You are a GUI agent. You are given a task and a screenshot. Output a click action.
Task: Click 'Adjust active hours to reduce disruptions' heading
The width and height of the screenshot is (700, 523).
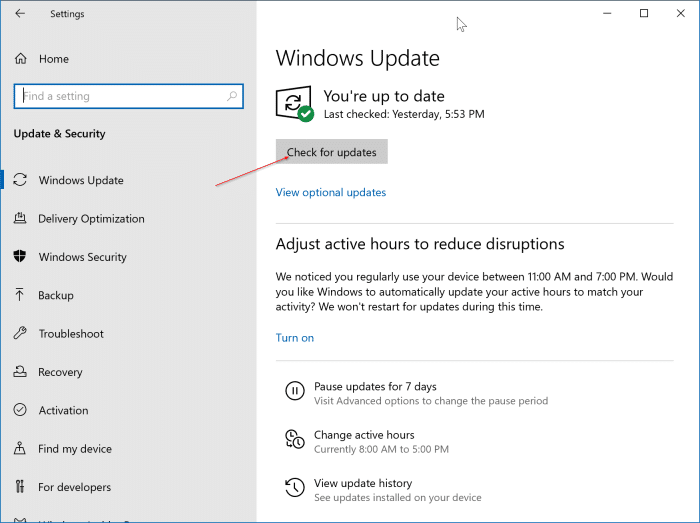pos(420,244)
